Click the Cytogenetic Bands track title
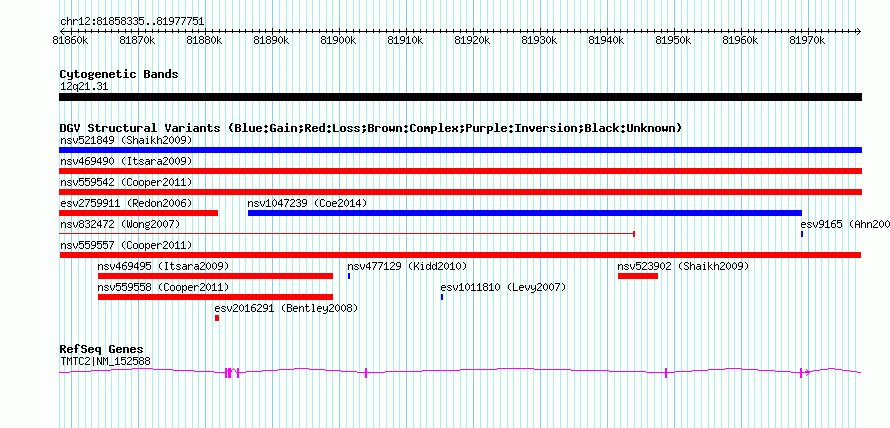This screenshot has width=890, height=428. coord(119,74)
